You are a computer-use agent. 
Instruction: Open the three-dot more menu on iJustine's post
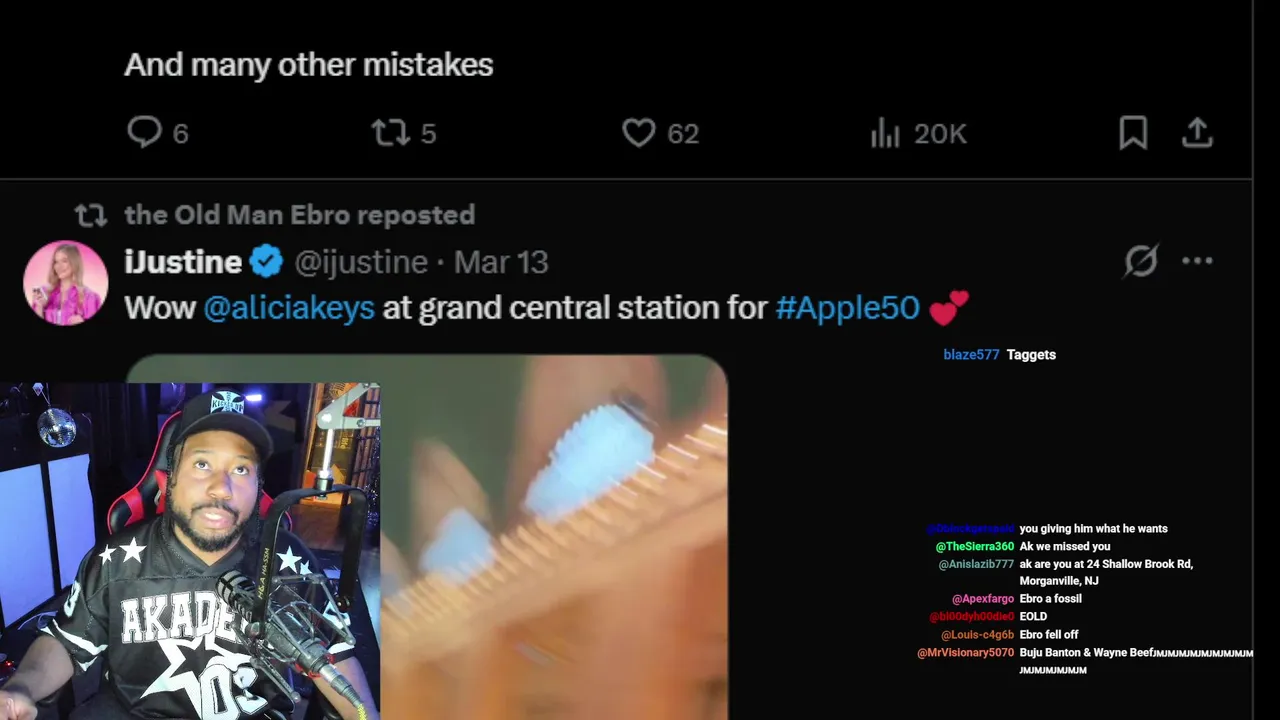click(1197, 261)
